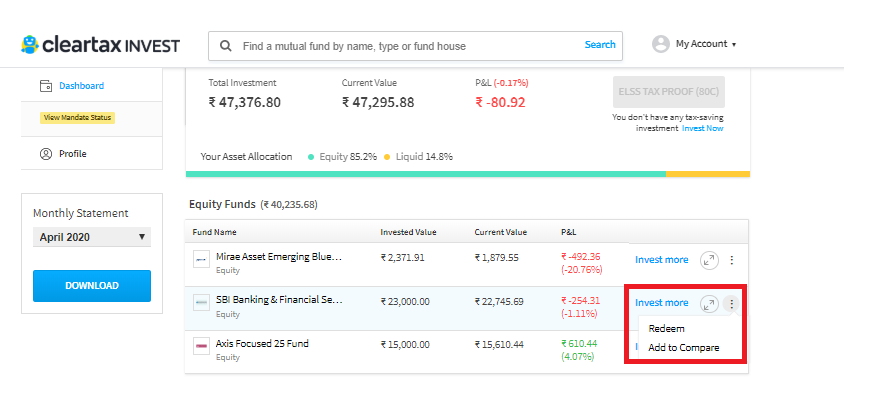Open three-dot menu for Mirae Asset fund
The image size is (874, 418).
pos(732,260)
